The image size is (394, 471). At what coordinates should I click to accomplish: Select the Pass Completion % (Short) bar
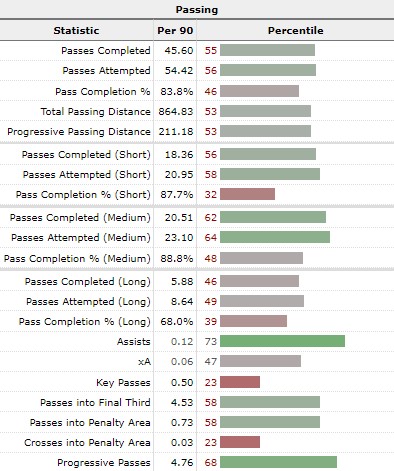coord(247,194)
